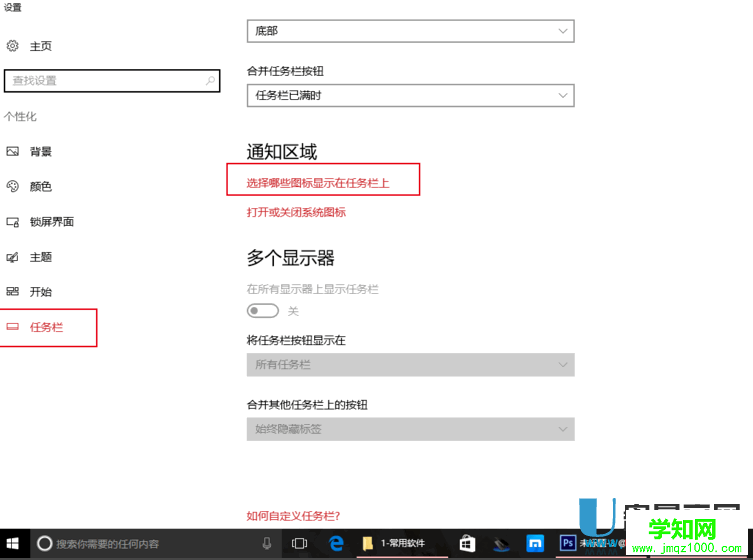Select the Start icon in sidebar
753x560 pixels.
point(12,292)
